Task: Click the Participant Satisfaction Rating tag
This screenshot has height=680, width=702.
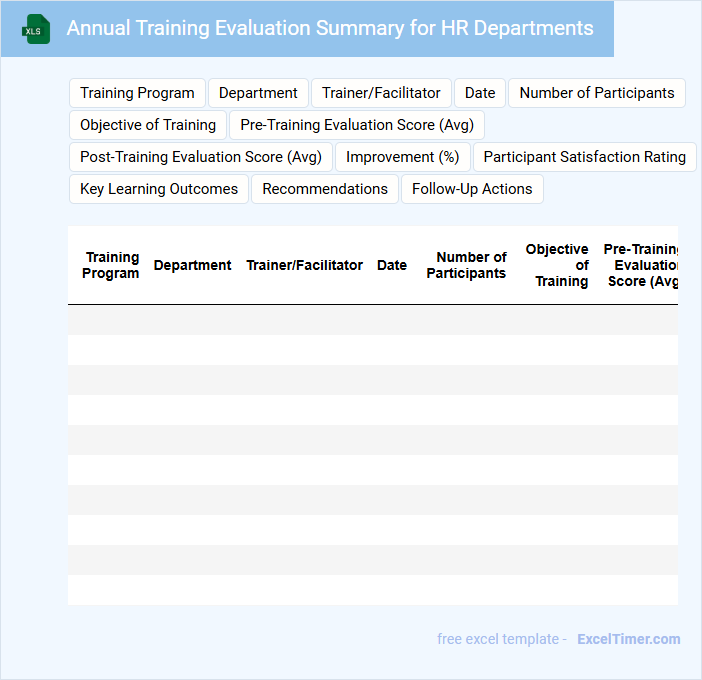Action: [x=585, y=157]
